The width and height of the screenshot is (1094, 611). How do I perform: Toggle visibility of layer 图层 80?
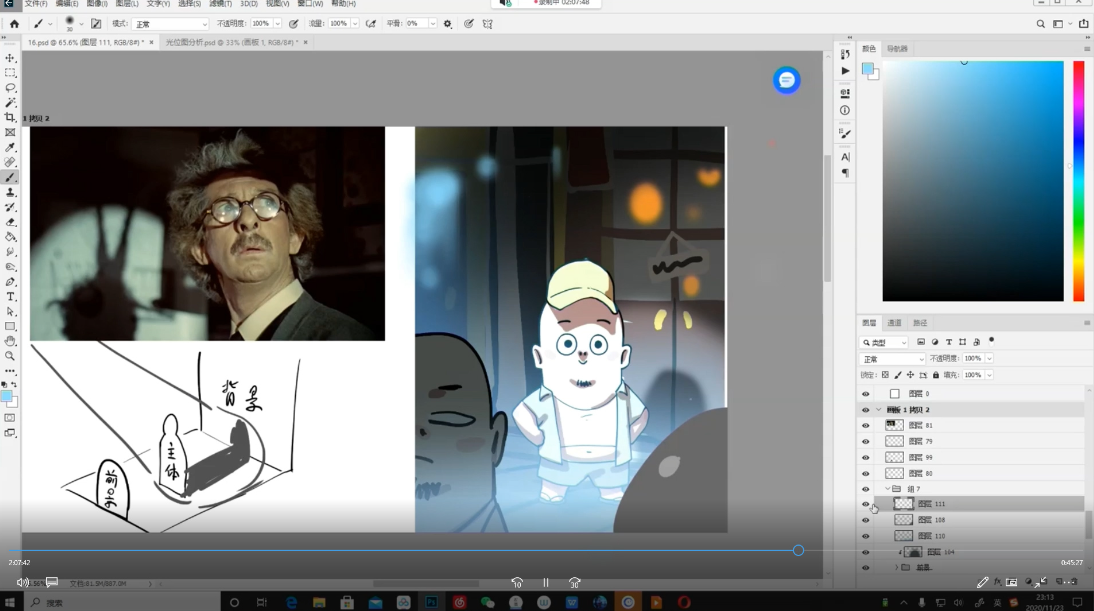tap(866, 474)
